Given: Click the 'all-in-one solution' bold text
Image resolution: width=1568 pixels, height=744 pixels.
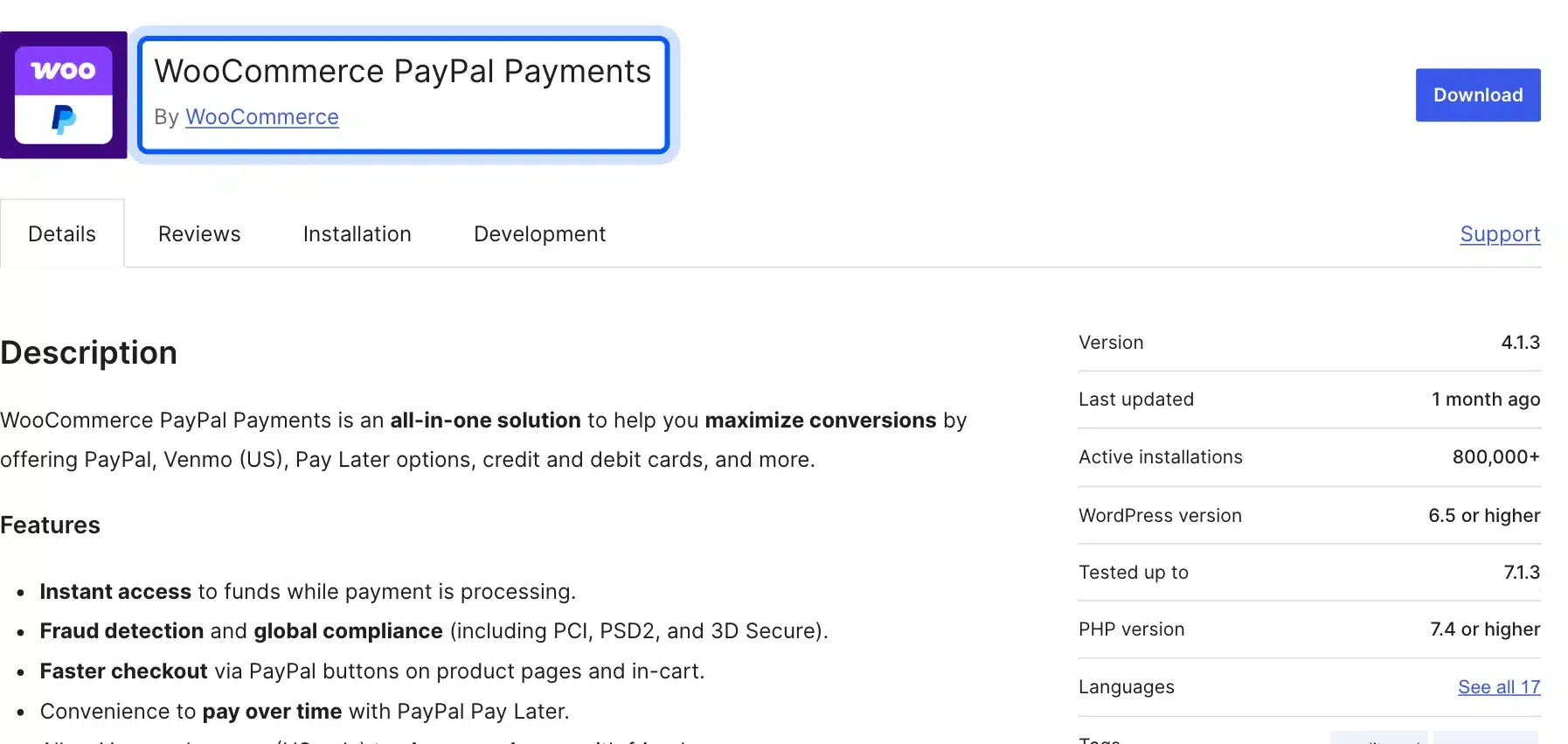Looking at the screenshot, I should point(485,421).
